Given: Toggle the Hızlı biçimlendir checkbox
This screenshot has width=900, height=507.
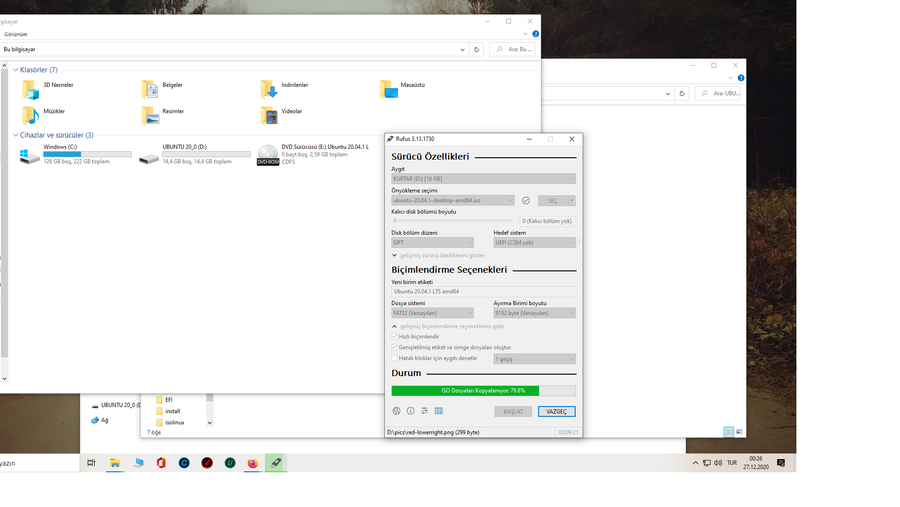Looking at the screenshot, I should (x=395, y=337).
